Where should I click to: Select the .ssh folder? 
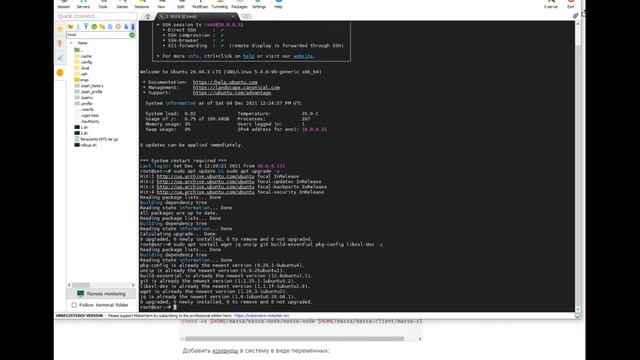click(x=81, y=74)
